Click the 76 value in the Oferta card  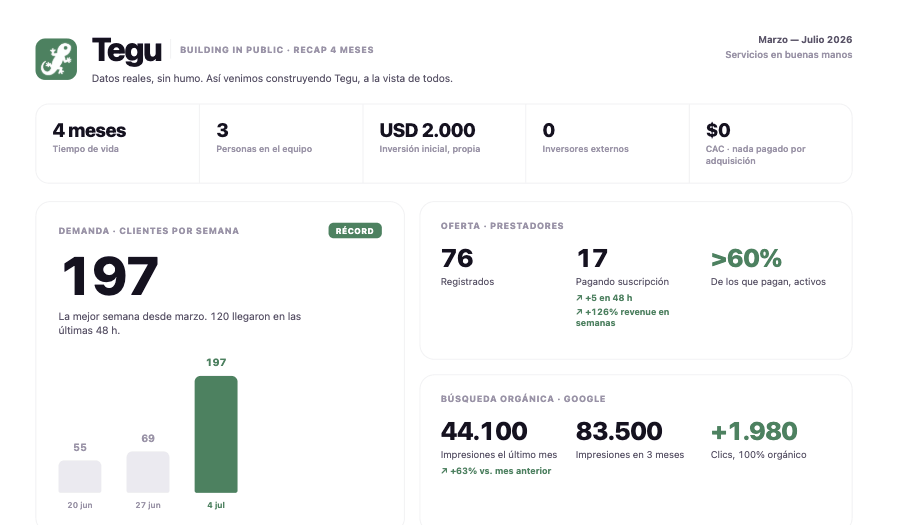point(457,258)
